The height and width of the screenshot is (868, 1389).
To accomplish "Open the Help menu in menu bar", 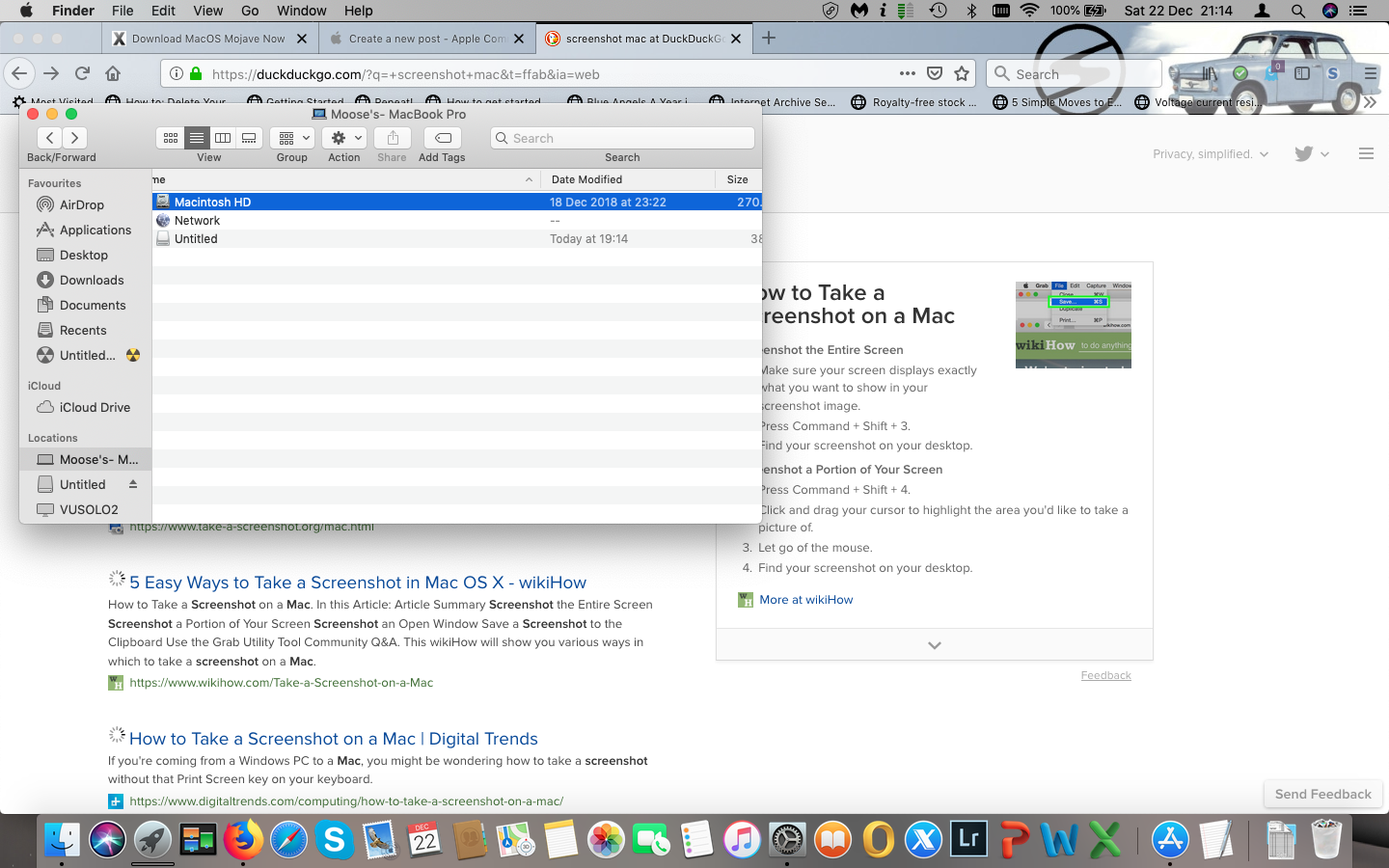I will (359, 11).
